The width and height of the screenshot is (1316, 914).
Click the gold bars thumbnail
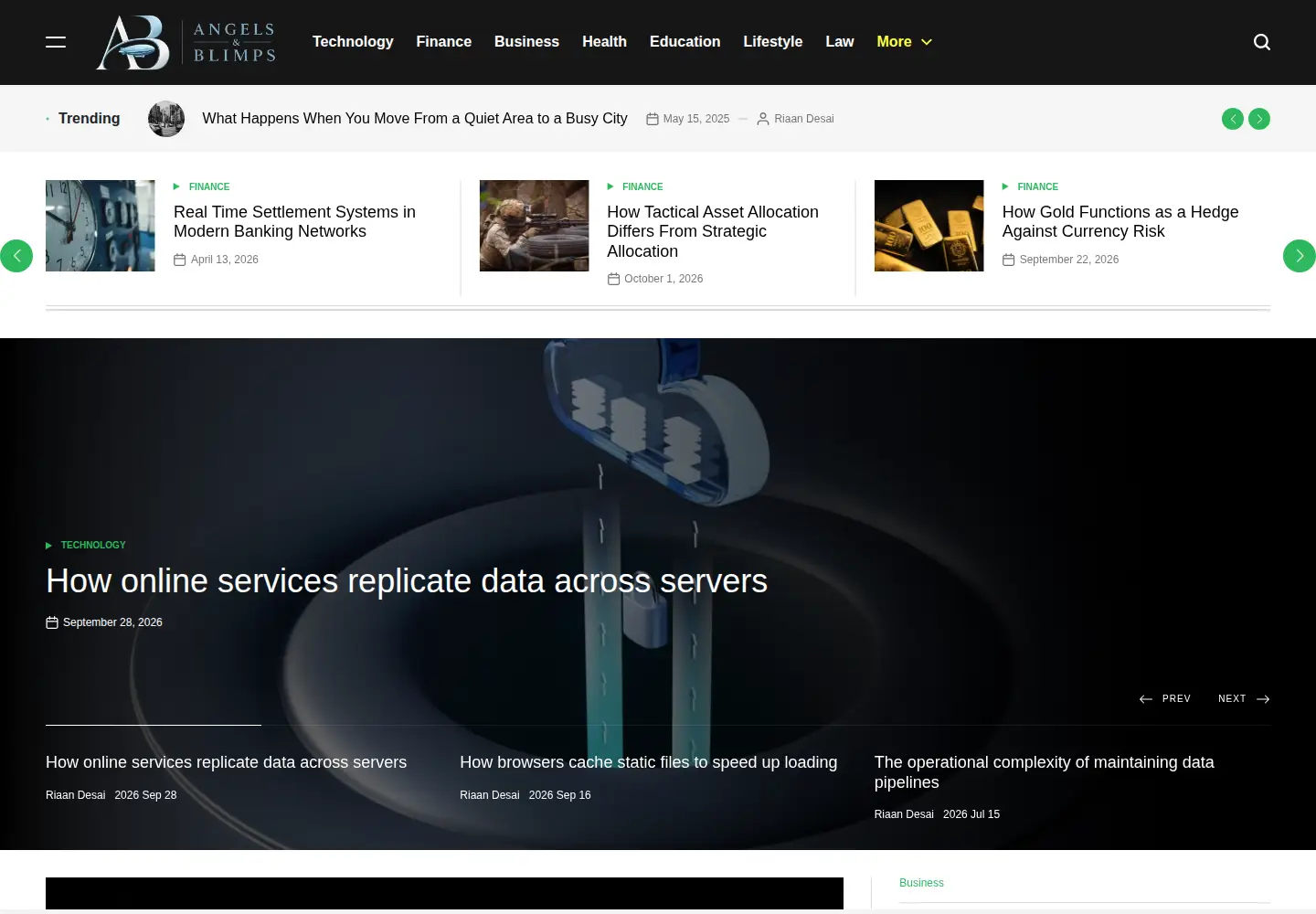929,226
